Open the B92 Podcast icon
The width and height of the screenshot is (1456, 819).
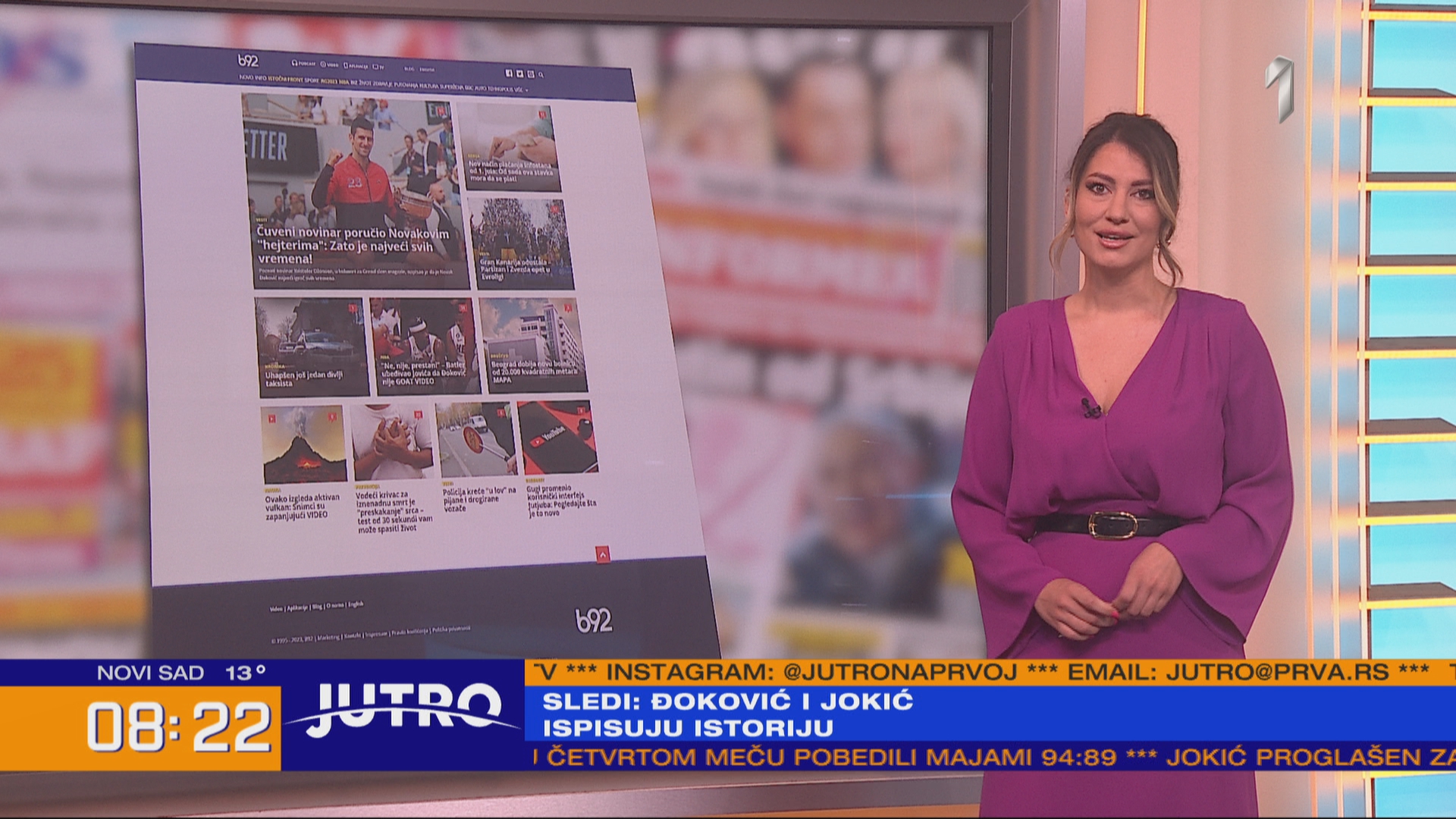click(x=295, y=63)
